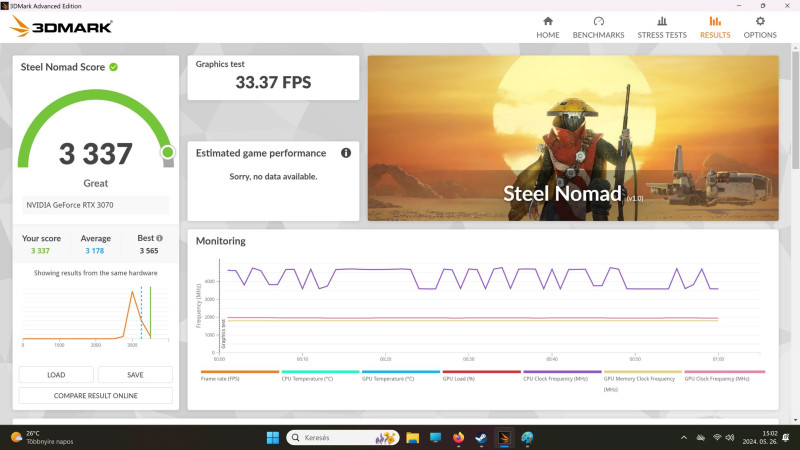Click the NVIDIA GeForce RTX 3070 field
The height and width of the screenshot is (450, 800).
tap(95, 205)
